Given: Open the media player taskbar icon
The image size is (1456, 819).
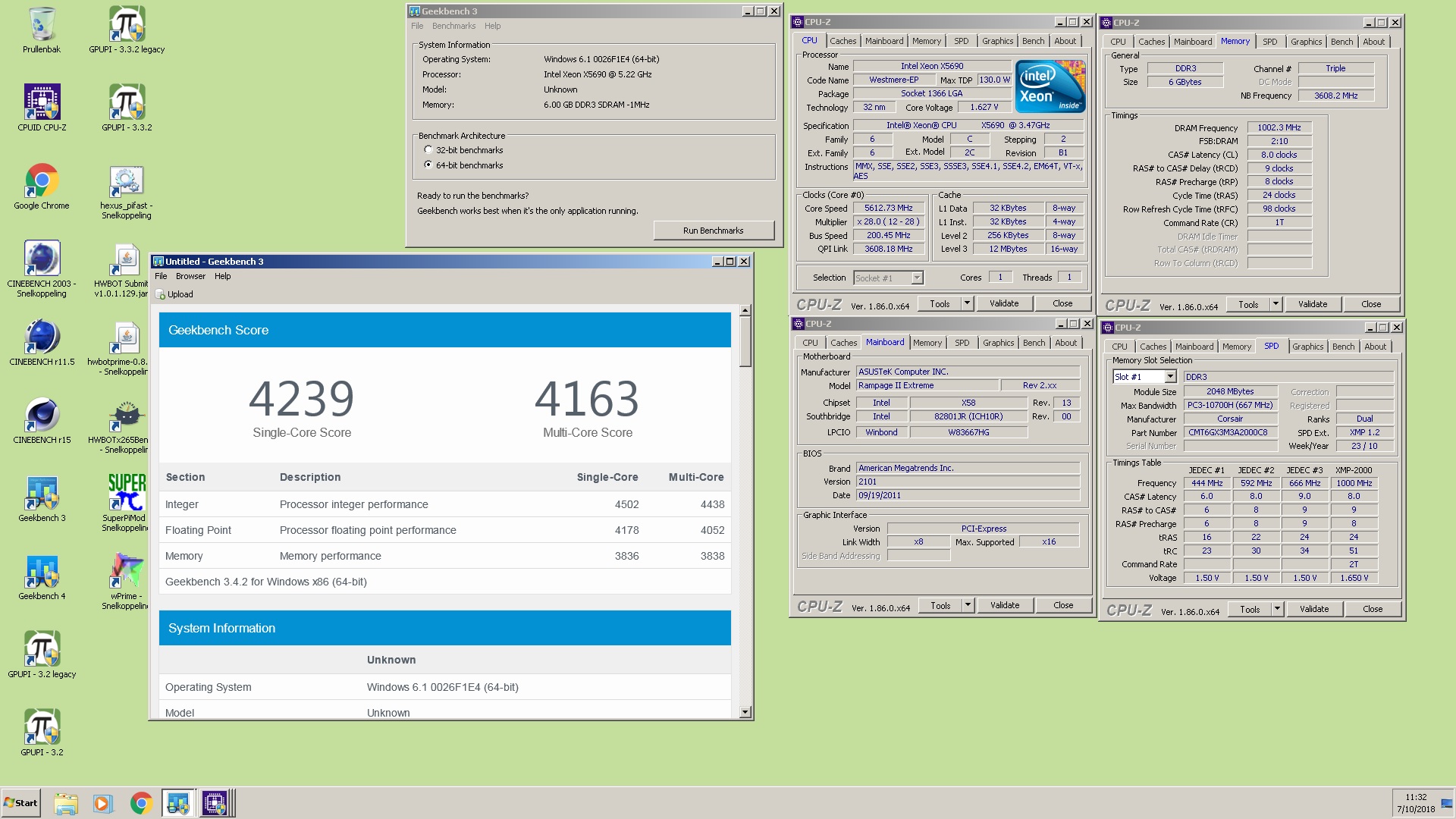Looking at the screenshot, I should [x=103, y=803].
